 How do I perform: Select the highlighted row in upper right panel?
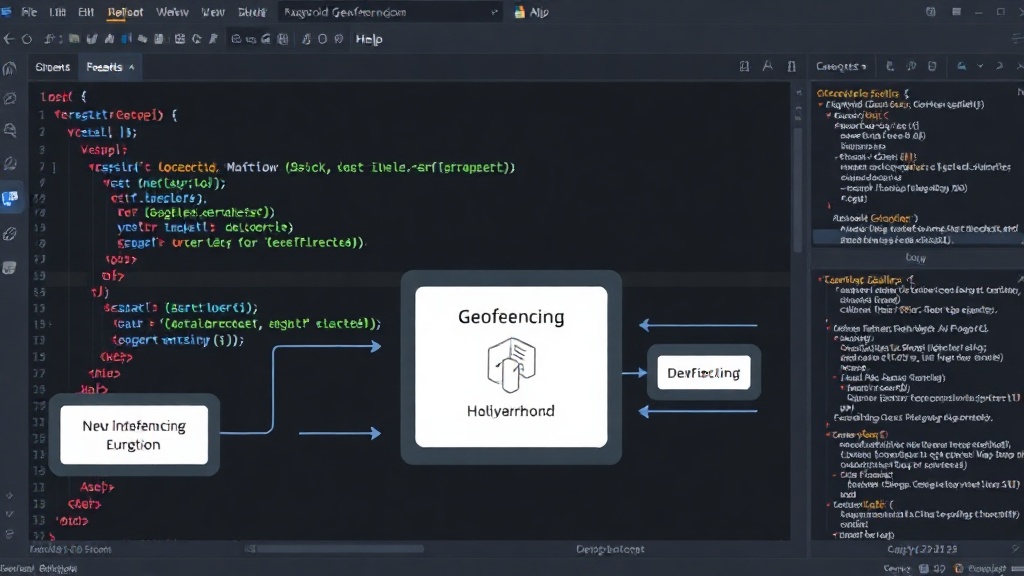[918, 234]
